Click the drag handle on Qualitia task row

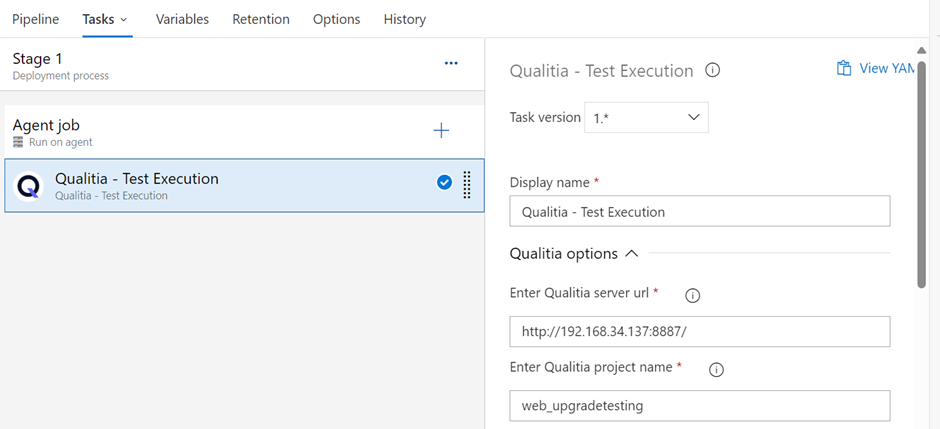click(x=467, y=185)
